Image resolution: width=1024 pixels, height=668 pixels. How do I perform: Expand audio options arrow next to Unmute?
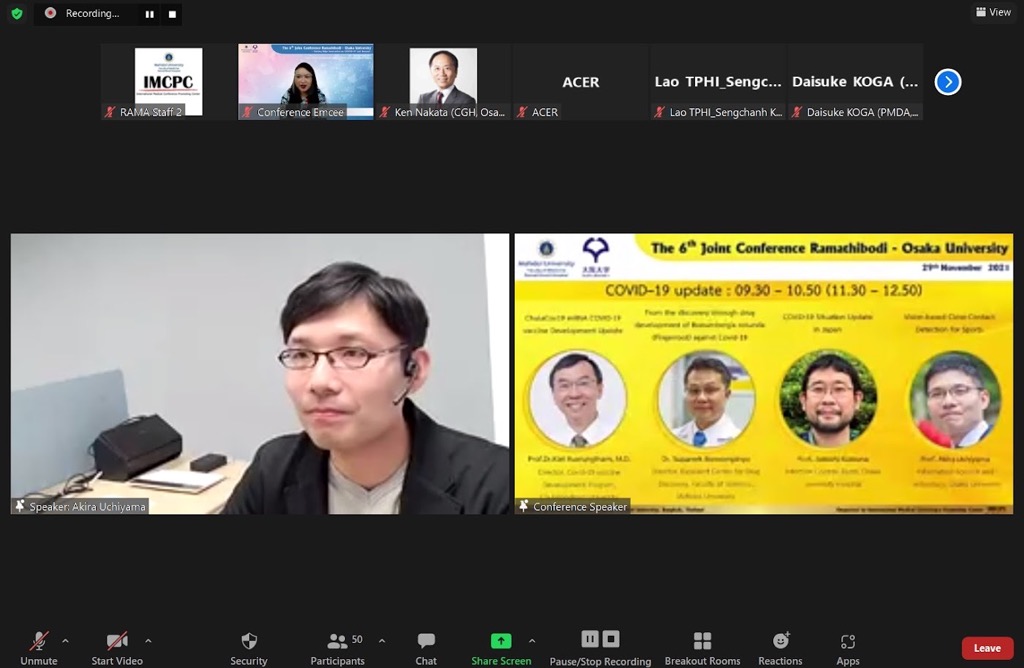coord(66,640)
